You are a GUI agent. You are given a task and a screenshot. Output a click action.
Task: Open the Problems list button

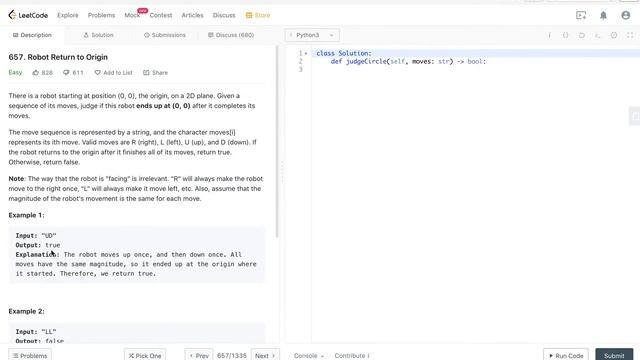tap(30, 356)
